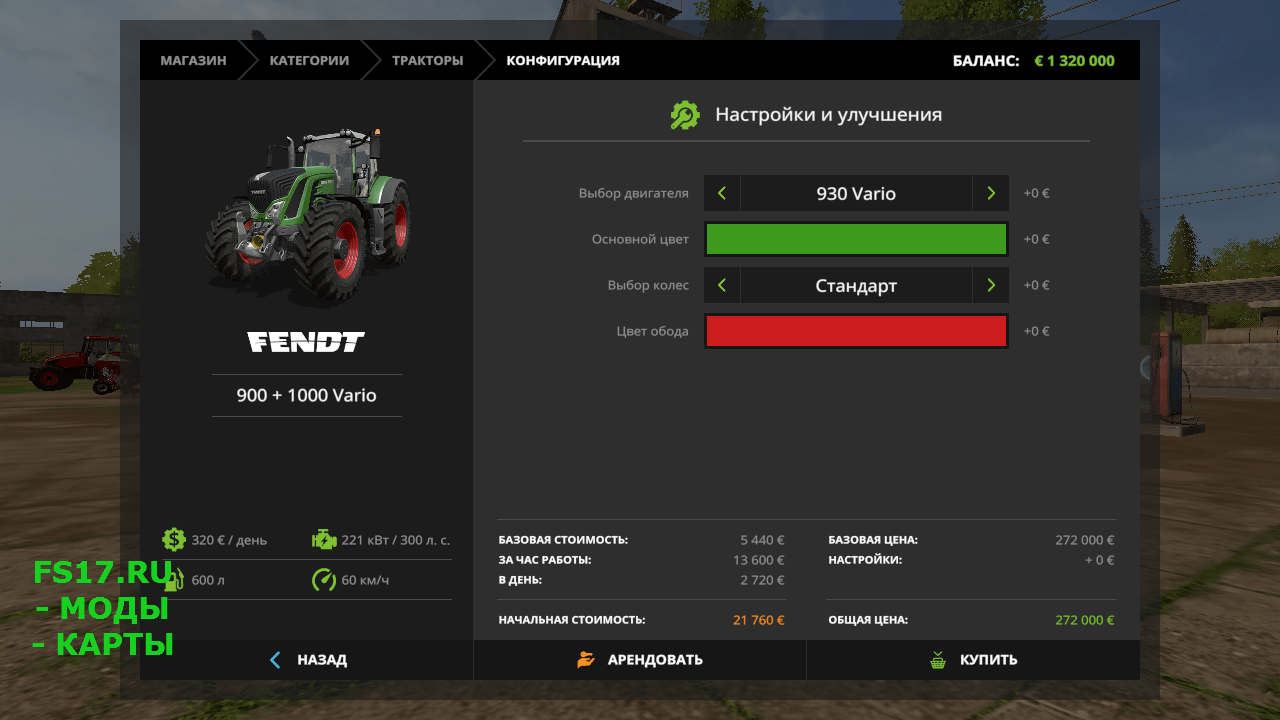1280x720 pixels.
Task: Click the 60 км/ч max speed text
Action: coord(365,580)
